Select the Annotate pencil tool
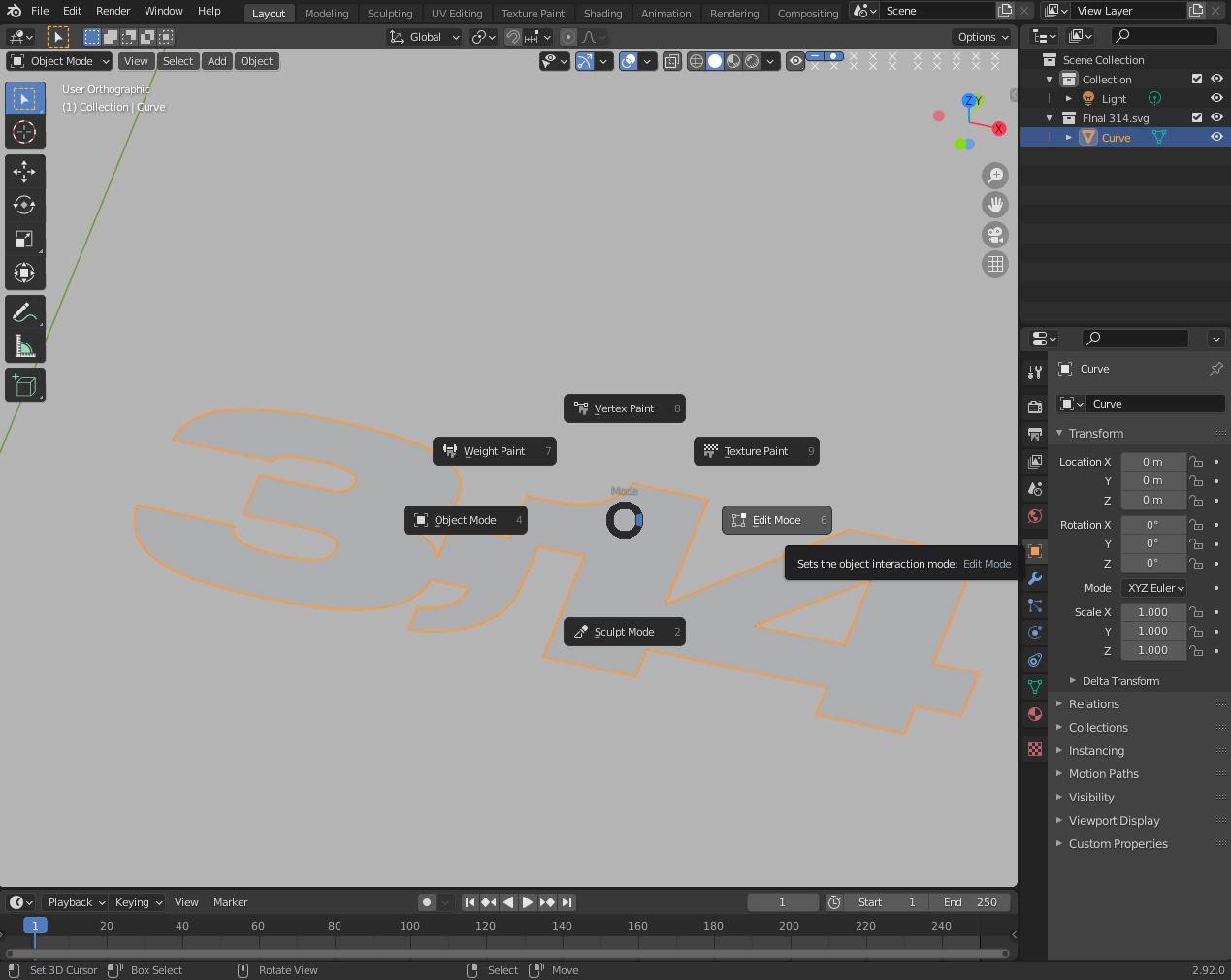 click(25, 312)
